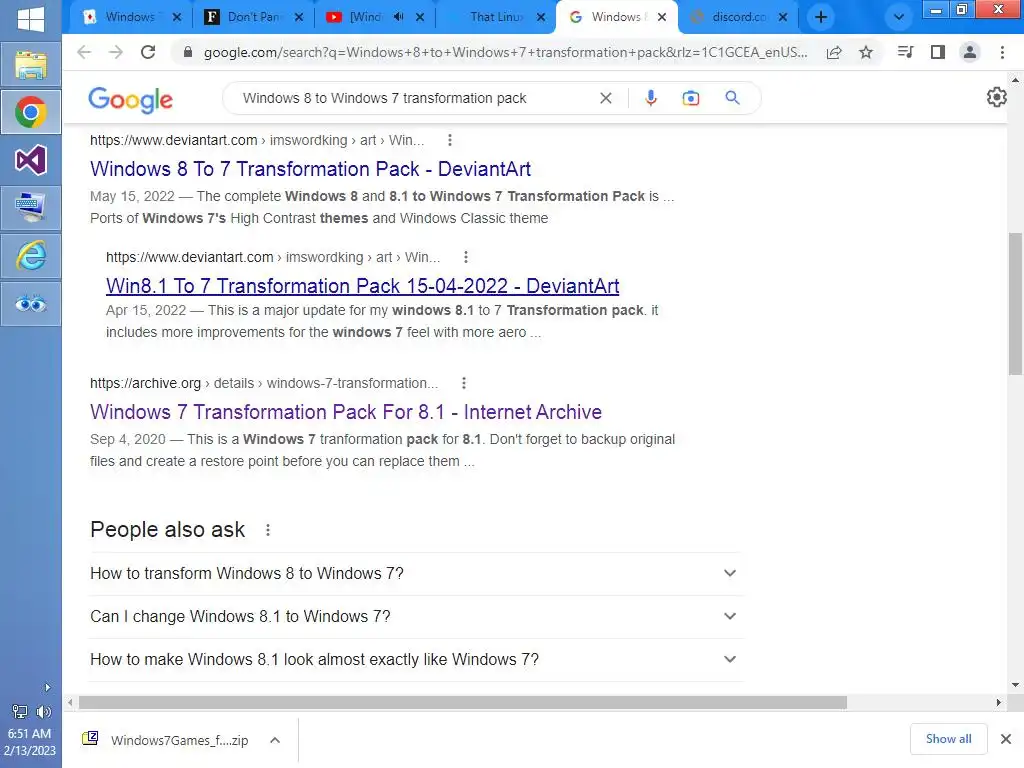Switch to the Don't Pan tab
The image size is (1024, 768).
tap(251, 17)
